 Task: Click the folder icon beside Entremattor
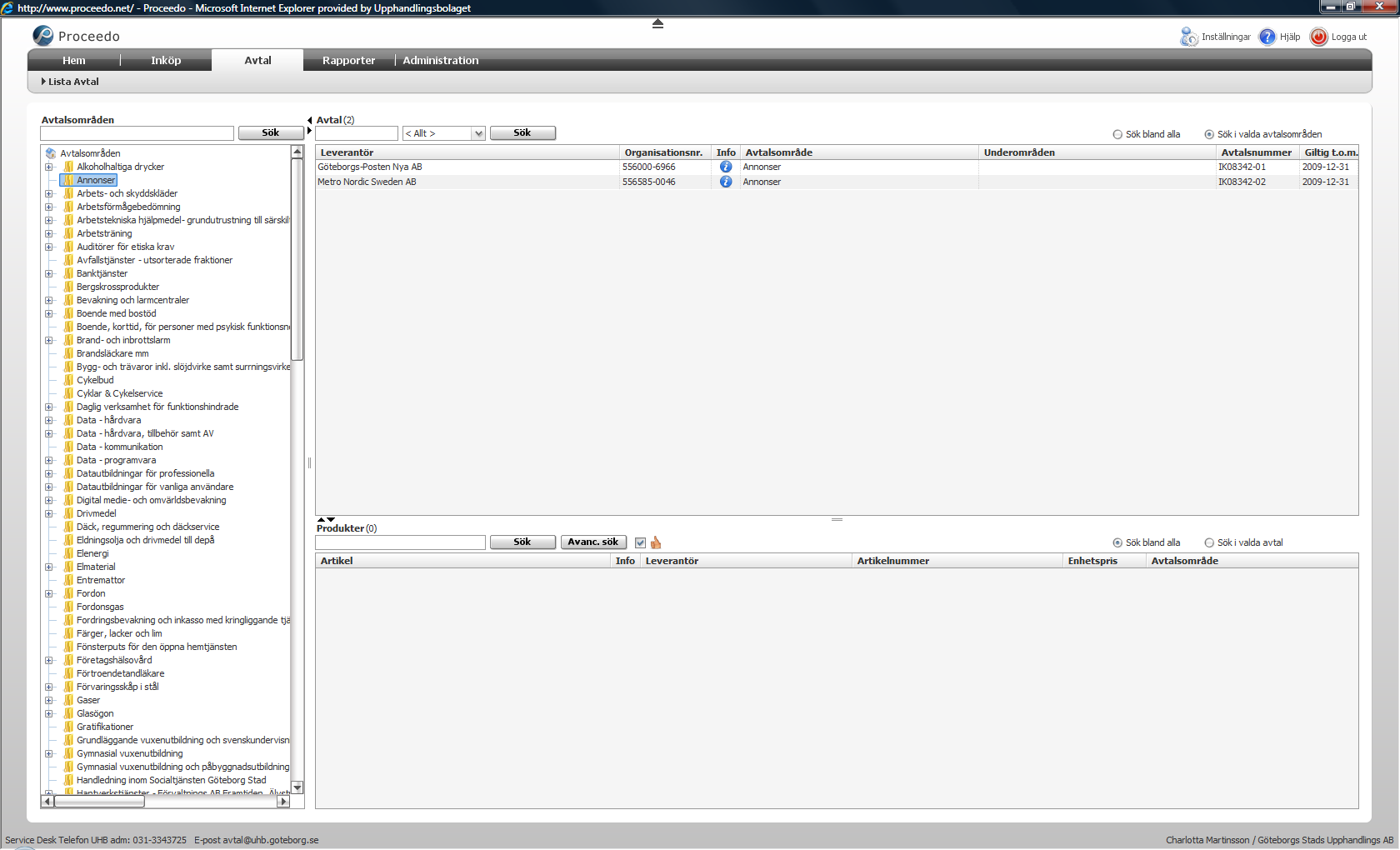(68, 580)
